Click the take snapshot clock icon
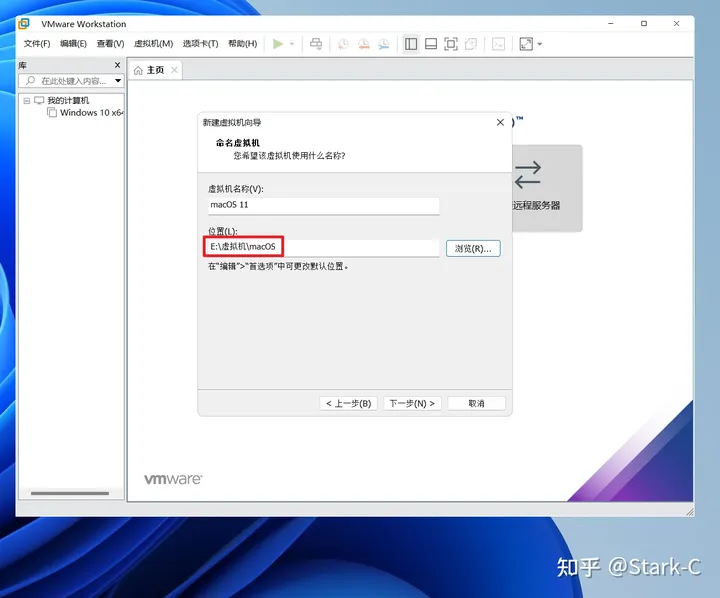This screenshot has height=598, width=720. tap(343, 44)
